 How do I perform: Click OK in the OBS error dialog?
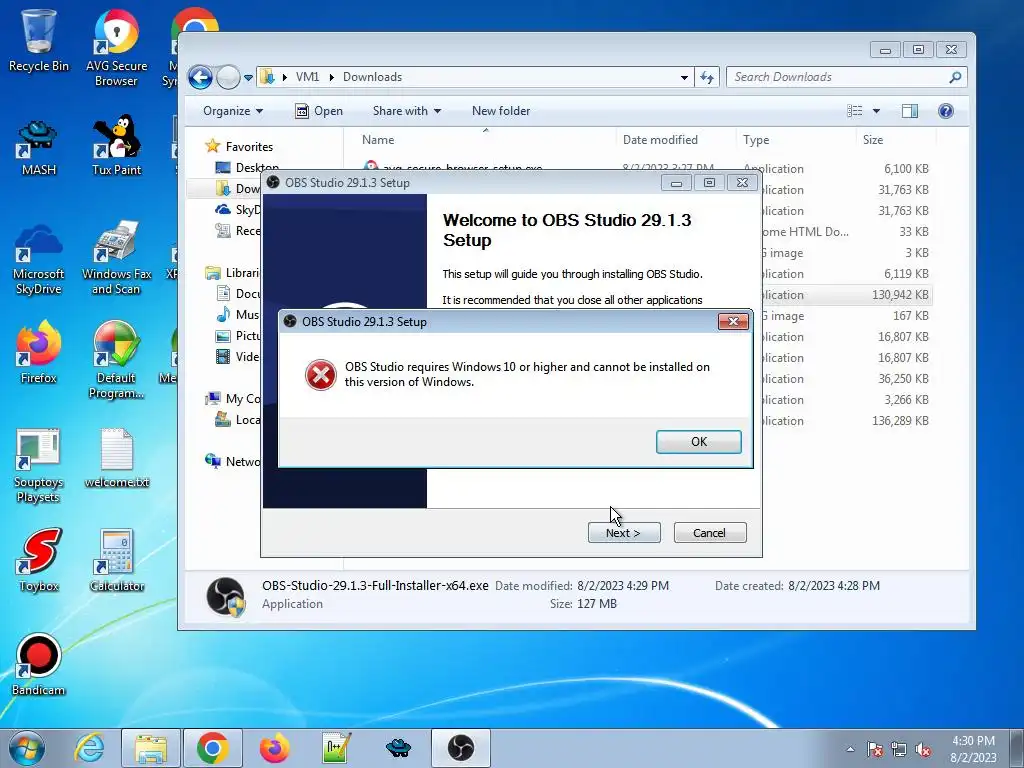pos(698,441)
